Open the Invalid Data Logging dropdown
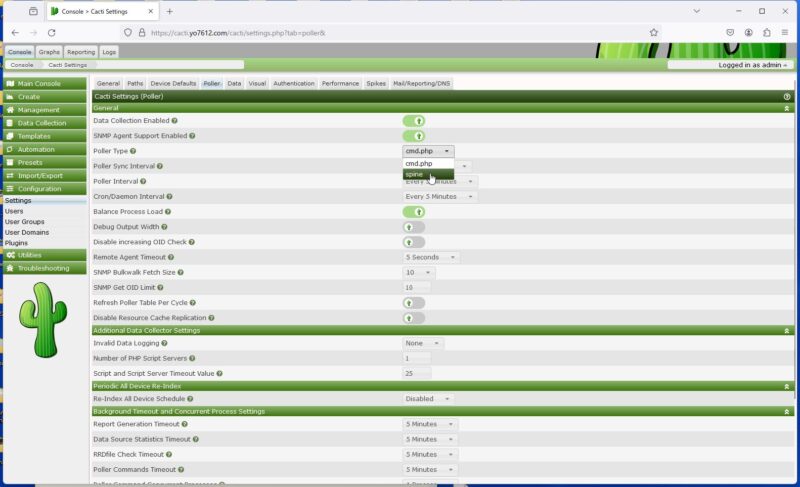The height and width of the screenshot is (487, 800). [422, 344]
